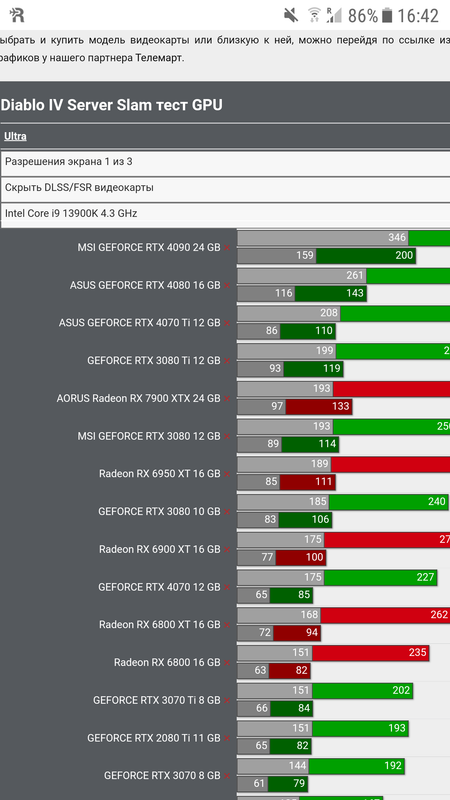Select the GEFORCE RTX 3070 8 GB label

coord(162,776)
